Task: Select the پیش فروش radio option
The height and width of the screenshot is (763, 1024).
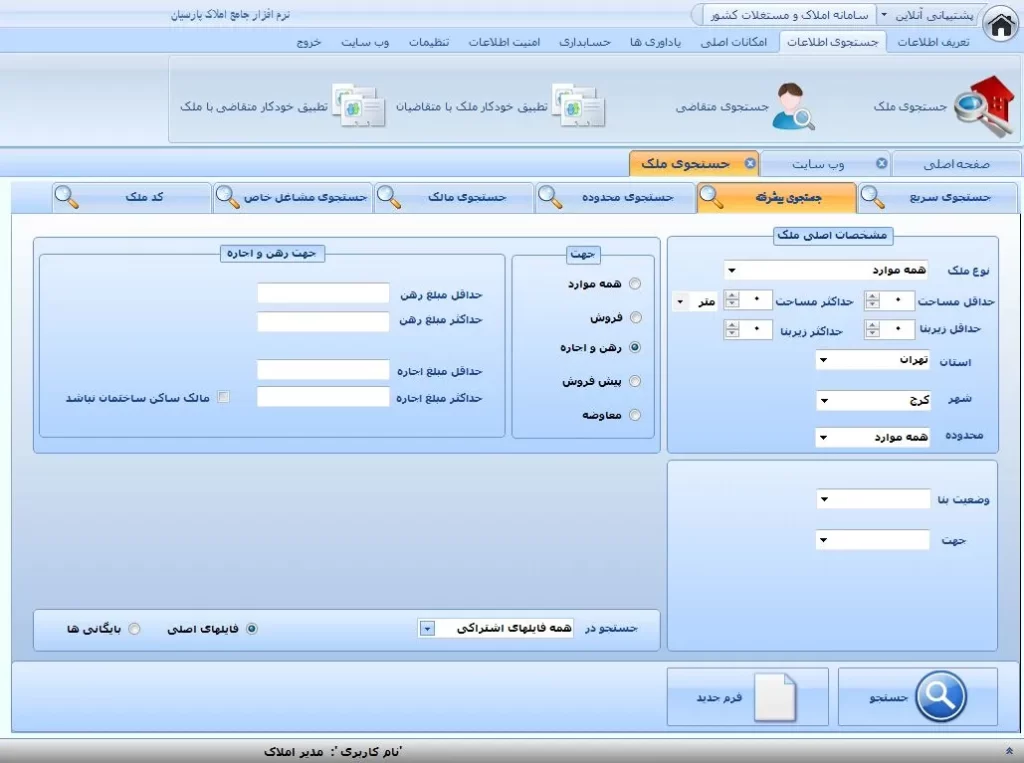Action: click(x=635, y=381)
